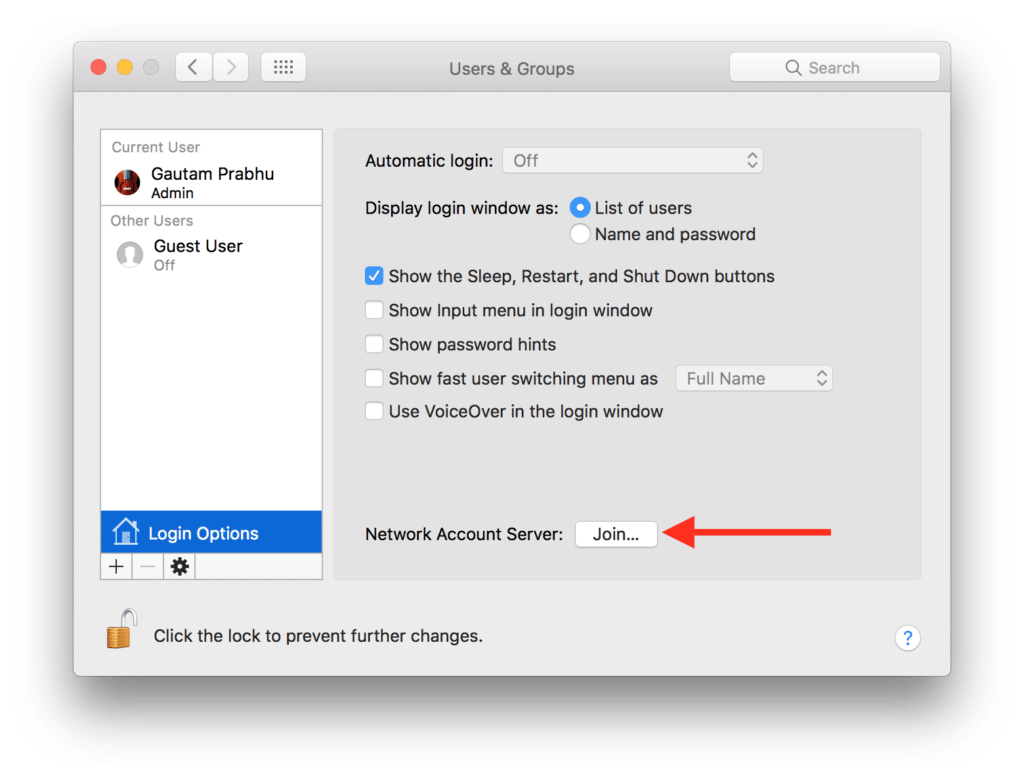Click the Guest User silhouette icon
Screen dimensions: 1024x781
(x=129, y=255)
